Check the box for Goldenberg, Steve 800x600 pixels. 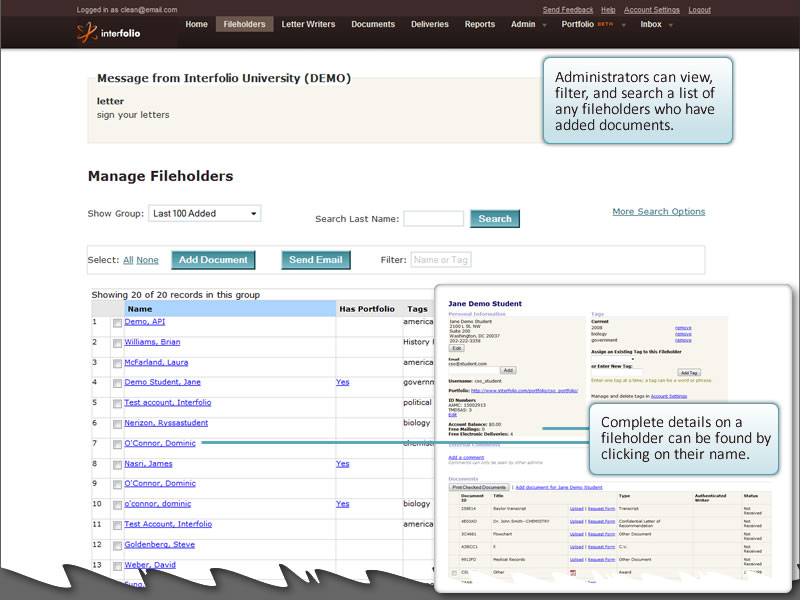point(117,546)
